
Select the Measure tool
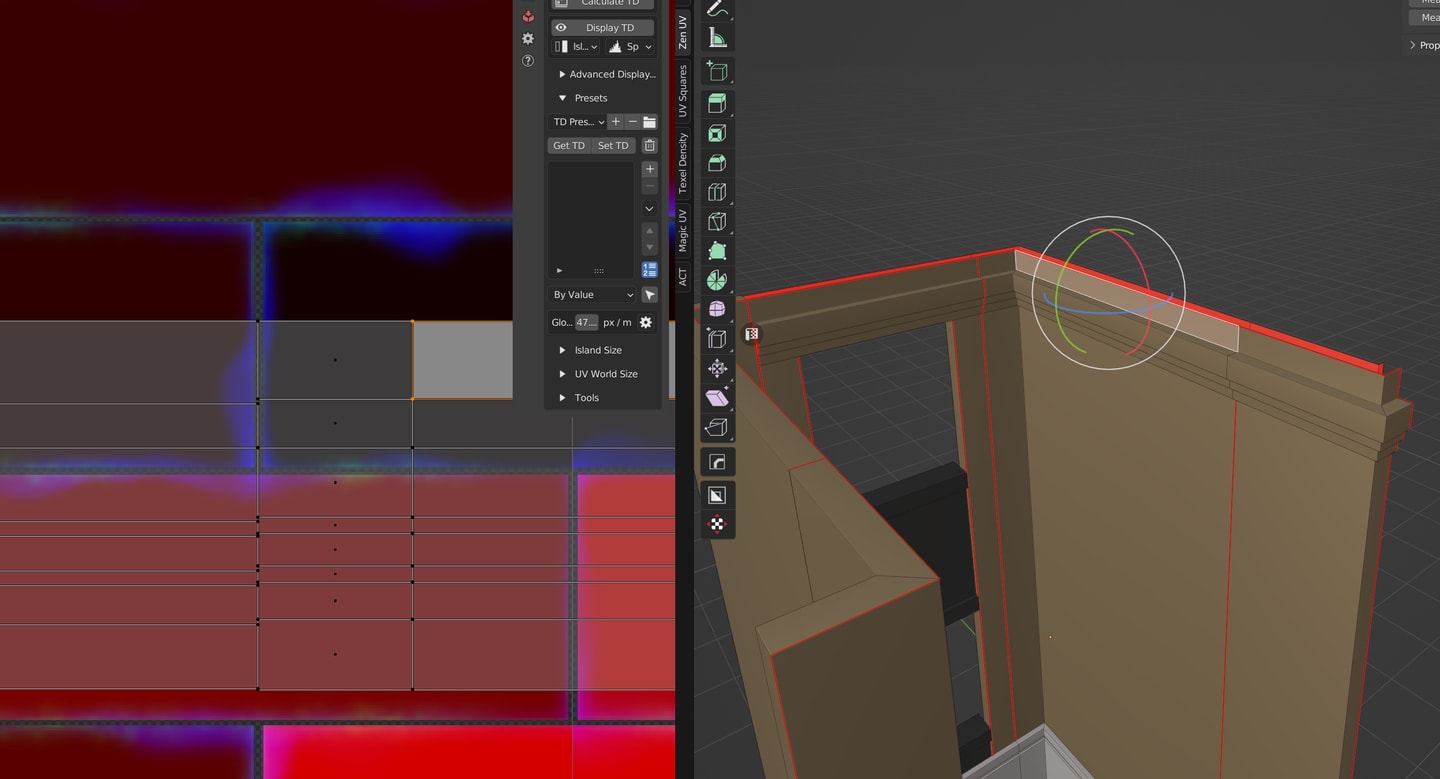pyautogui.click(x=717, y=38)
